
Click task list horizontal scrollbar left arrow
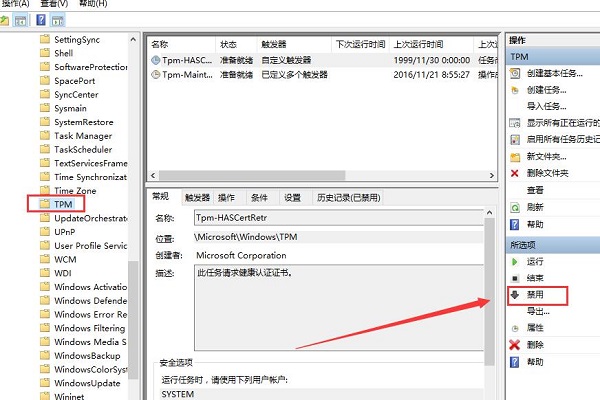click(x=153, y=175)
